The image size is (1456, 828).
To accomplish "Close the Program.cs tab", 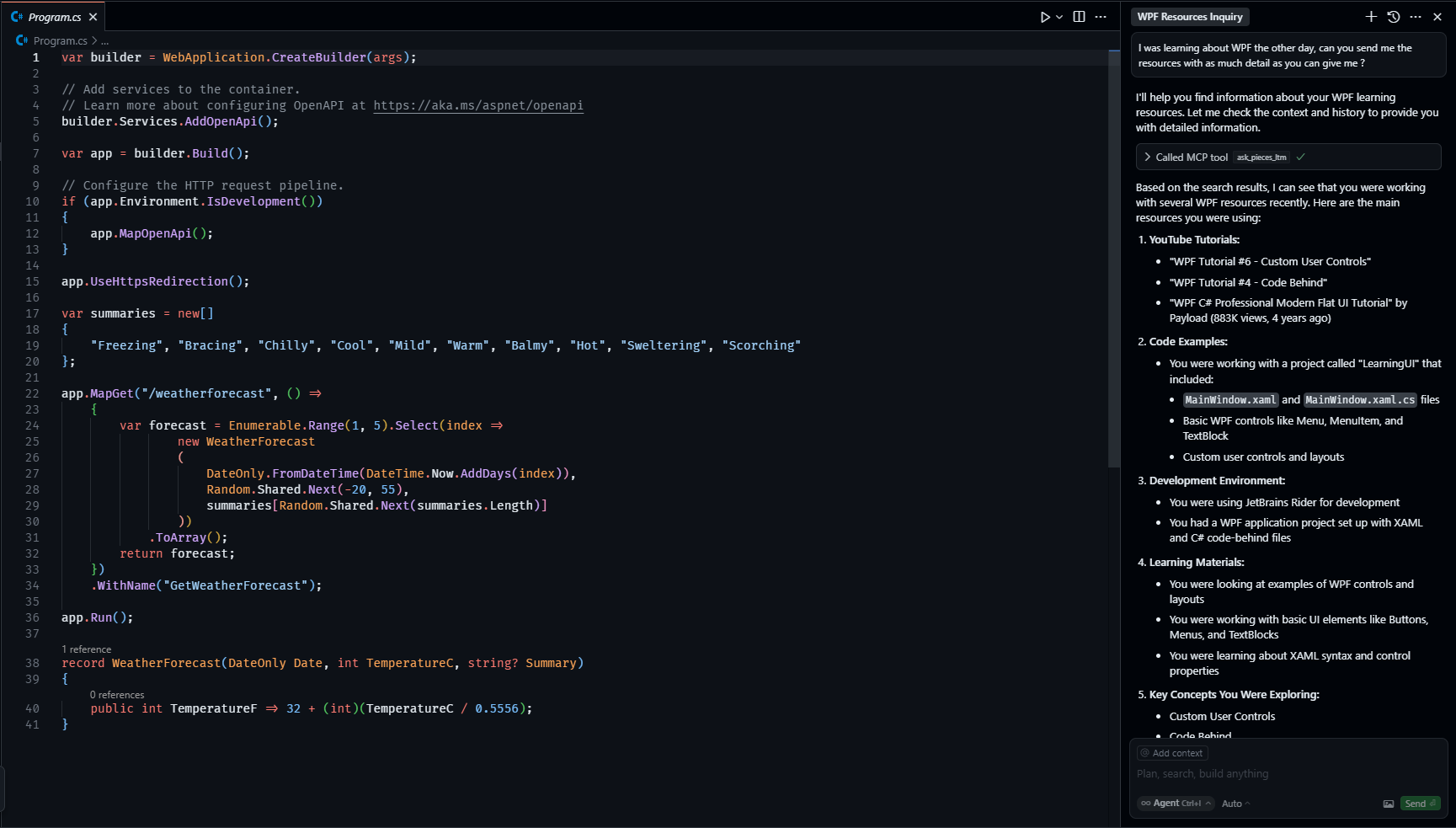I will tap(93, 17).
